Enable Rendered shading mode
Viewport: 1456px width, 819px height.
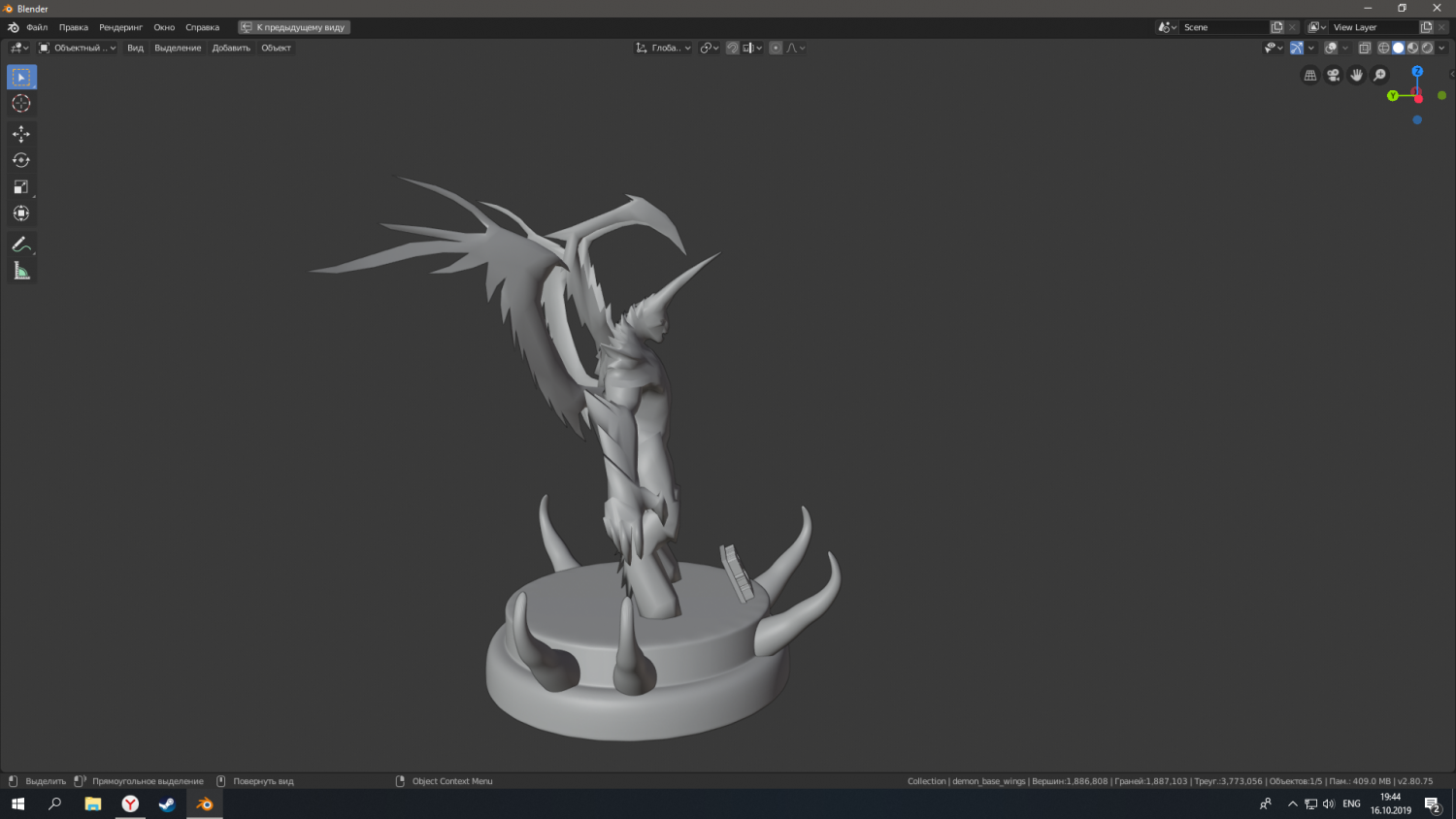[1427, 48]
